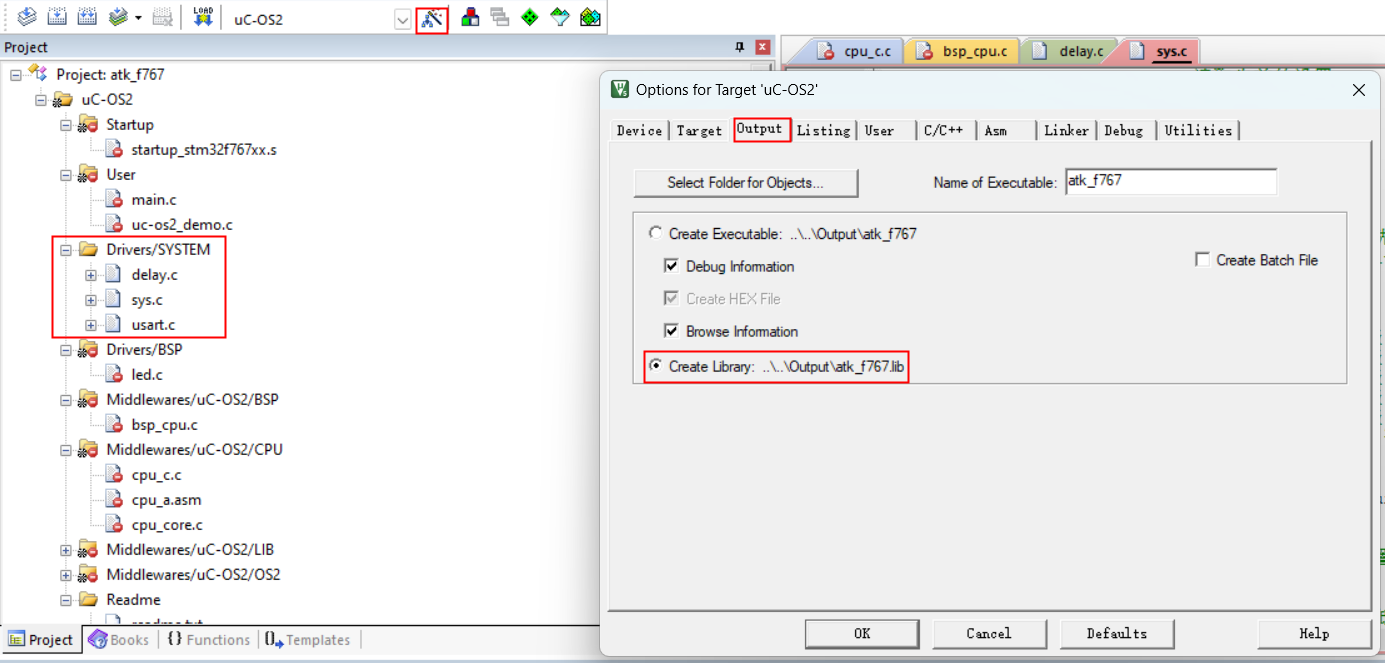Enable the Create Batch File checkbox
Viewport: 1385px width, 663px height.
point(1203,260)
